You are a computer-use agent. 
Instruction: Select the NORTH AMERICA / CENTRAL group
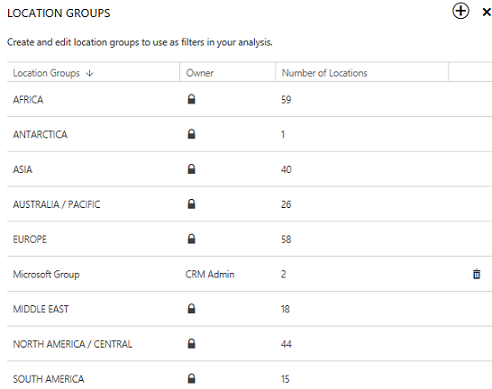(72, 344)
